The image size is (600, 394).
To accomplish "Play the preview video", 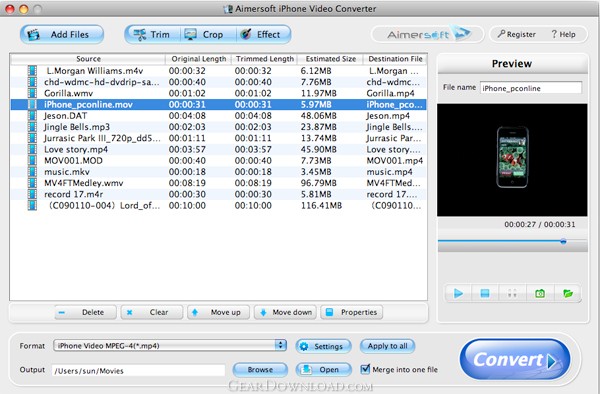I will pos(458,293).
